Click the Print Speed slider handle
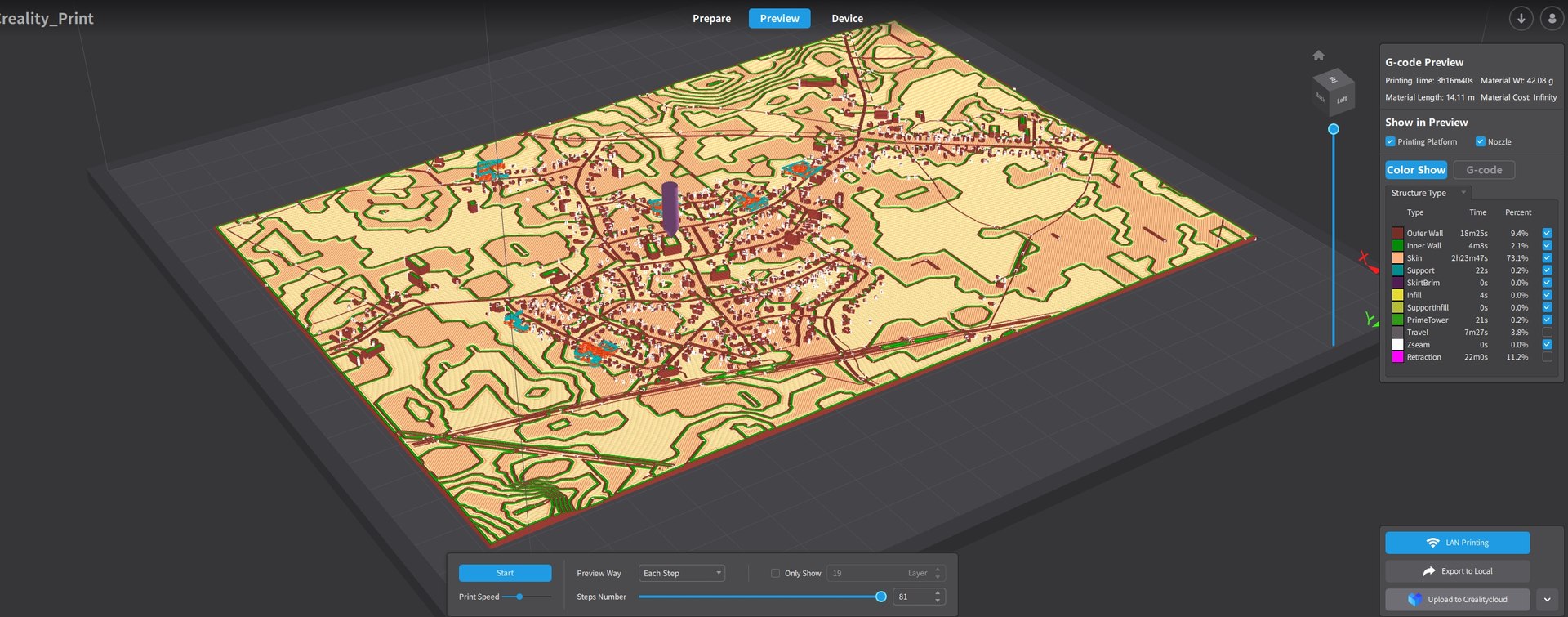The image size is (1568, 617). 519,597
